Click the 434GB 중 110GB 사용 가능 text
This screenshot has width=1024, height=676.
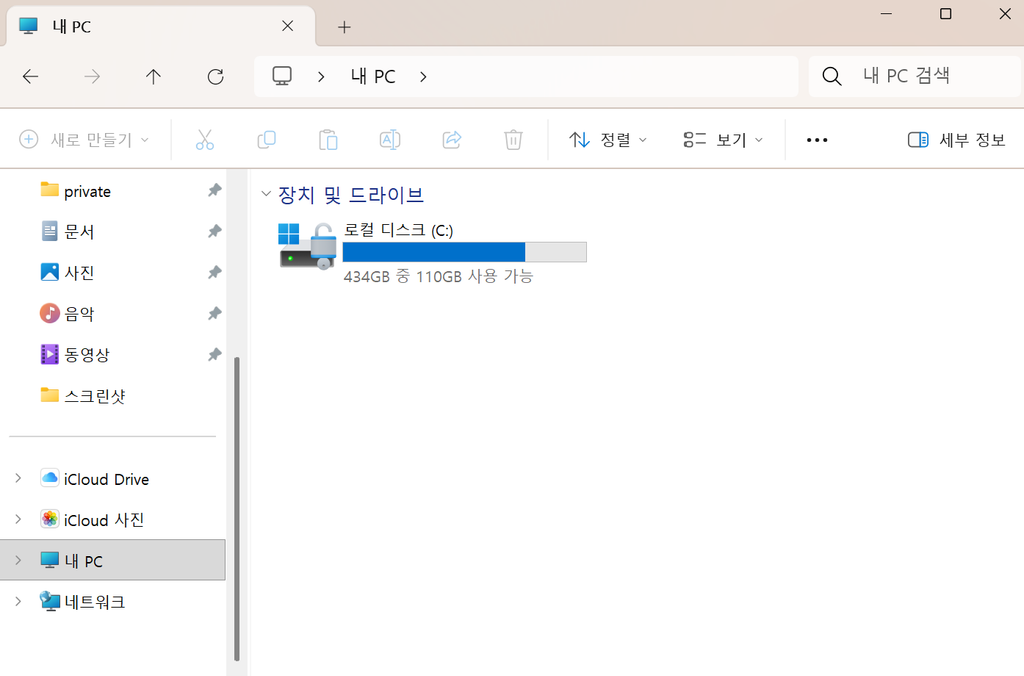[438, 276]
